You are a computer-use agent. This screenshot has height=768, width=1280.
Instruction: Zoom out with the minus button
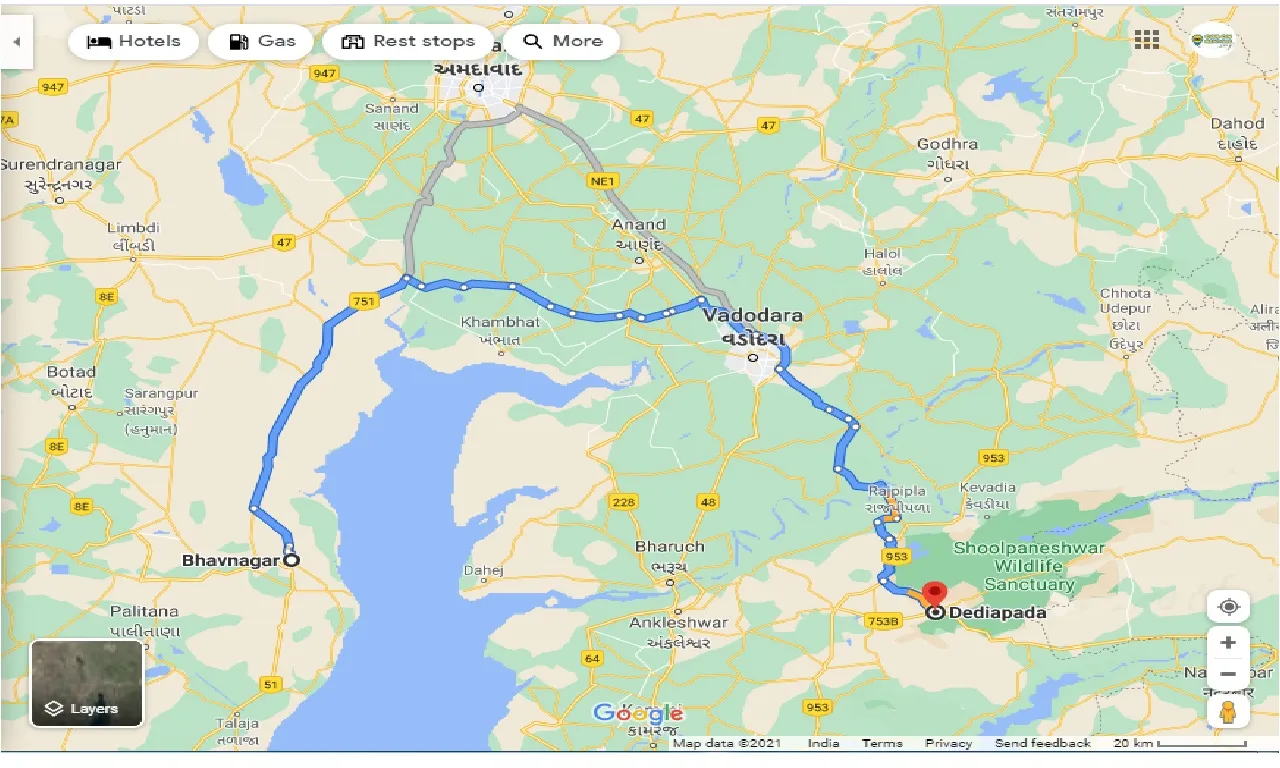click(x=1228, y=674)
